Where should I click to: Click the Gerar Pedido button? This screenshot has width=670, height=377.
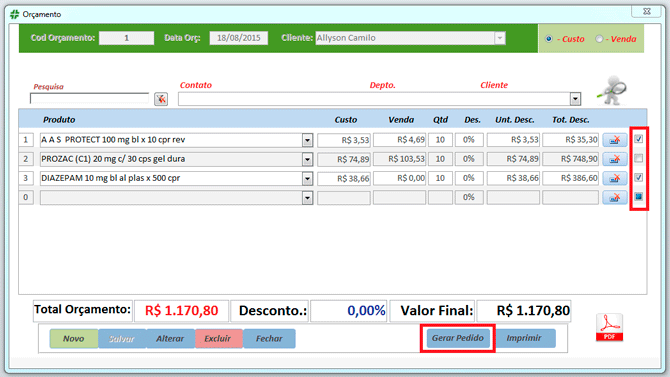point(458,338)
